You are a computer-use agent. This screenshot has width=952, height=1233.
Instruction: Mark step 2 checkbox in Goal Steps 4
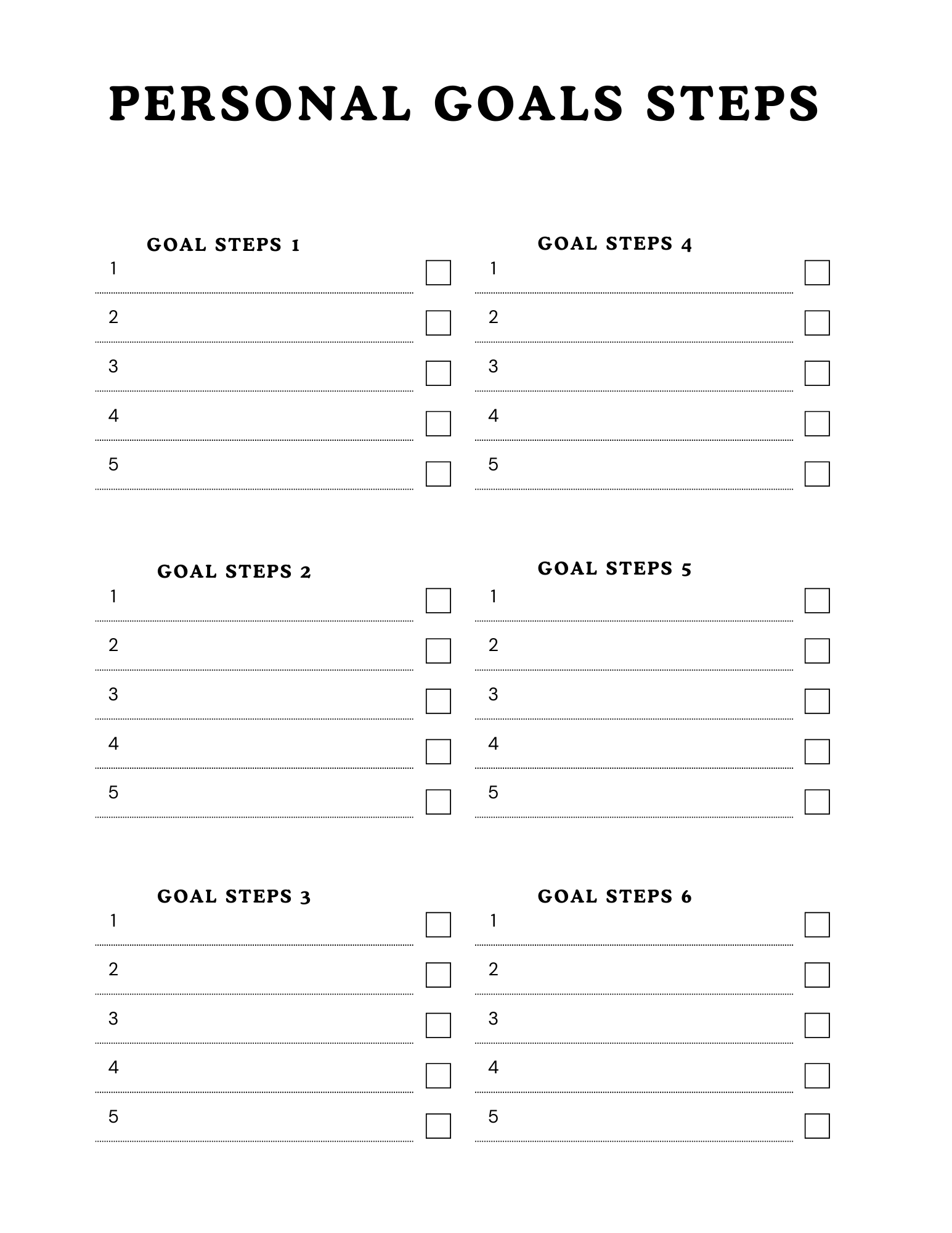click(817, 322)
